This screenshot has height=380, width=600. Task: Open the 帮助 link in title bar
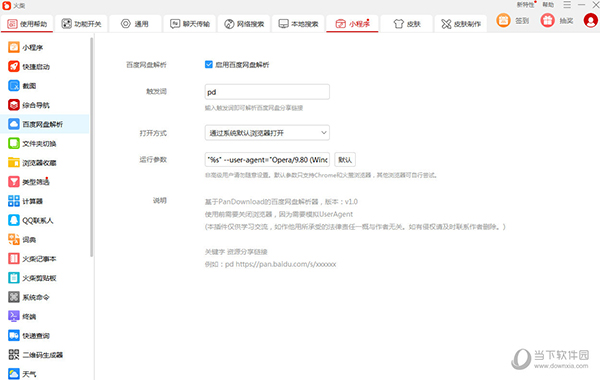click(x=548, y=5)
